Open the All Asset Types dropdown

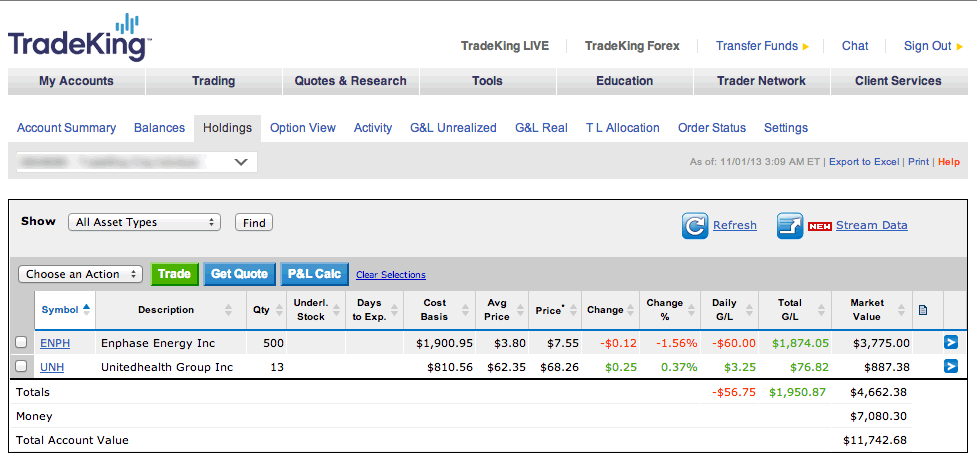(x=144, y=222)
